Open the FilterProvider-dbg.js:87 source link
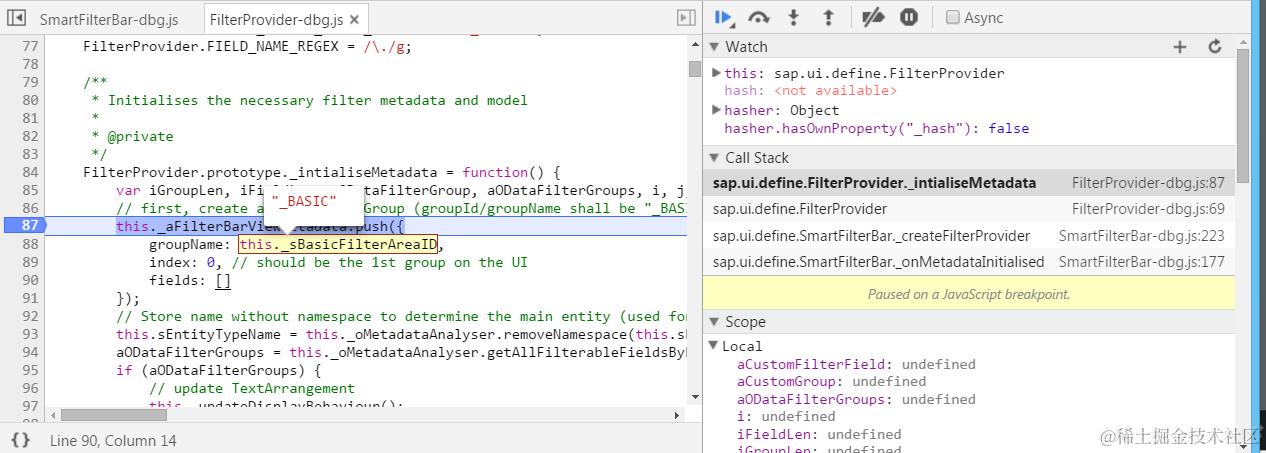 [x=1148, y=183]
